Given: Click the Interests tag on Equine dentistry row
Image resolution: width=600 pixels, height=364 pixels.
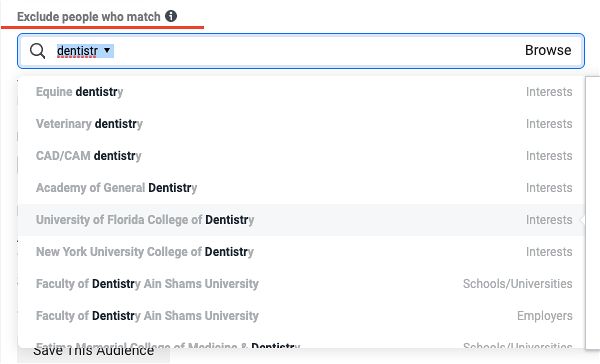Looking at the screenshot, I should [x=549, y=92].
